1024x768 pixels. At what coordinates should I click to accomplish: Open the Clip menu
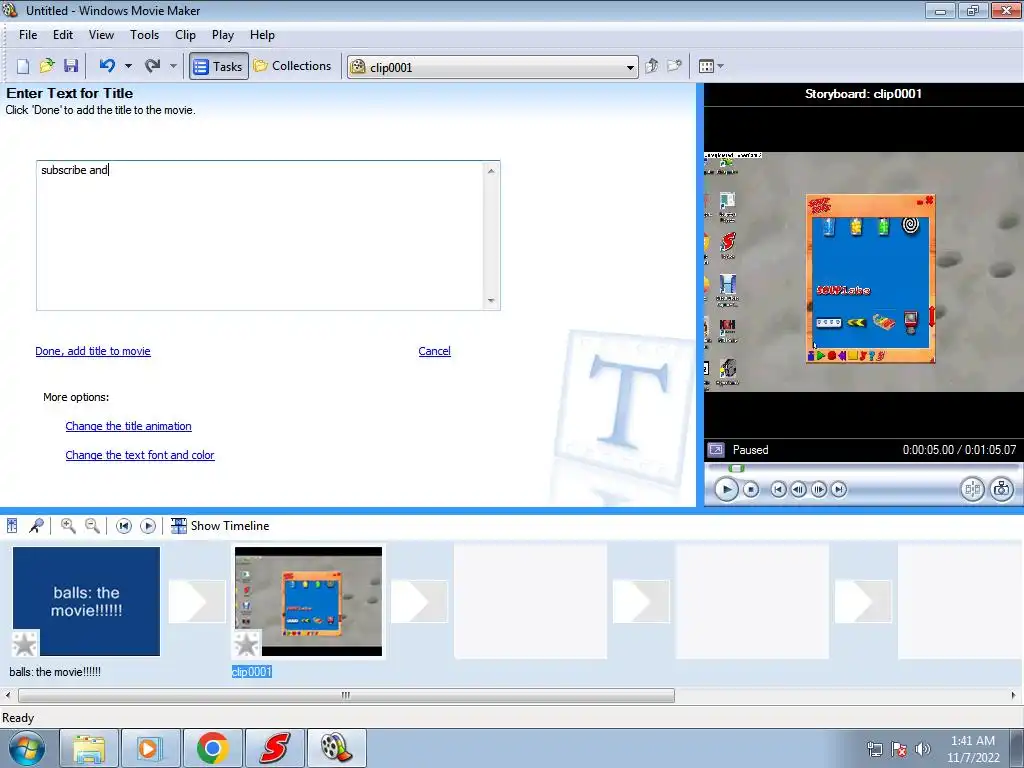pyautogui.click(x=185, y=35)
